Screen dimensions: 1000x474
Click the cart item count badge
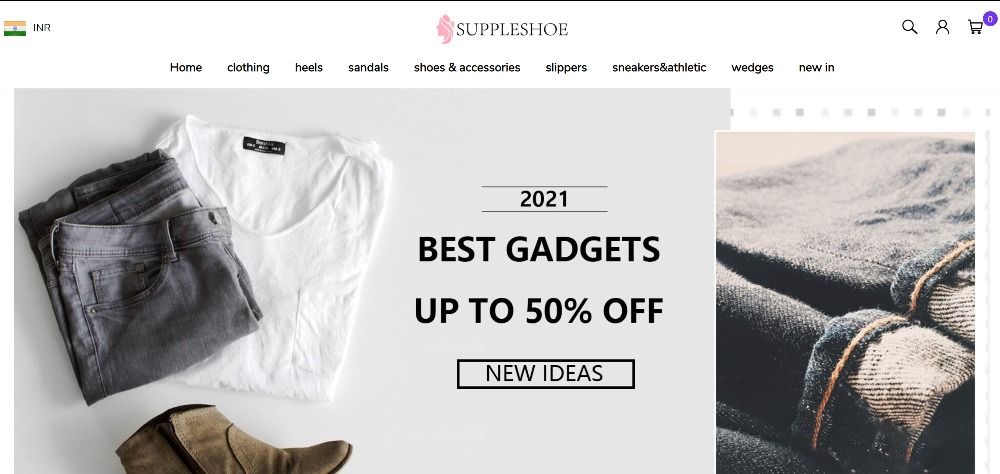(990, 19)
